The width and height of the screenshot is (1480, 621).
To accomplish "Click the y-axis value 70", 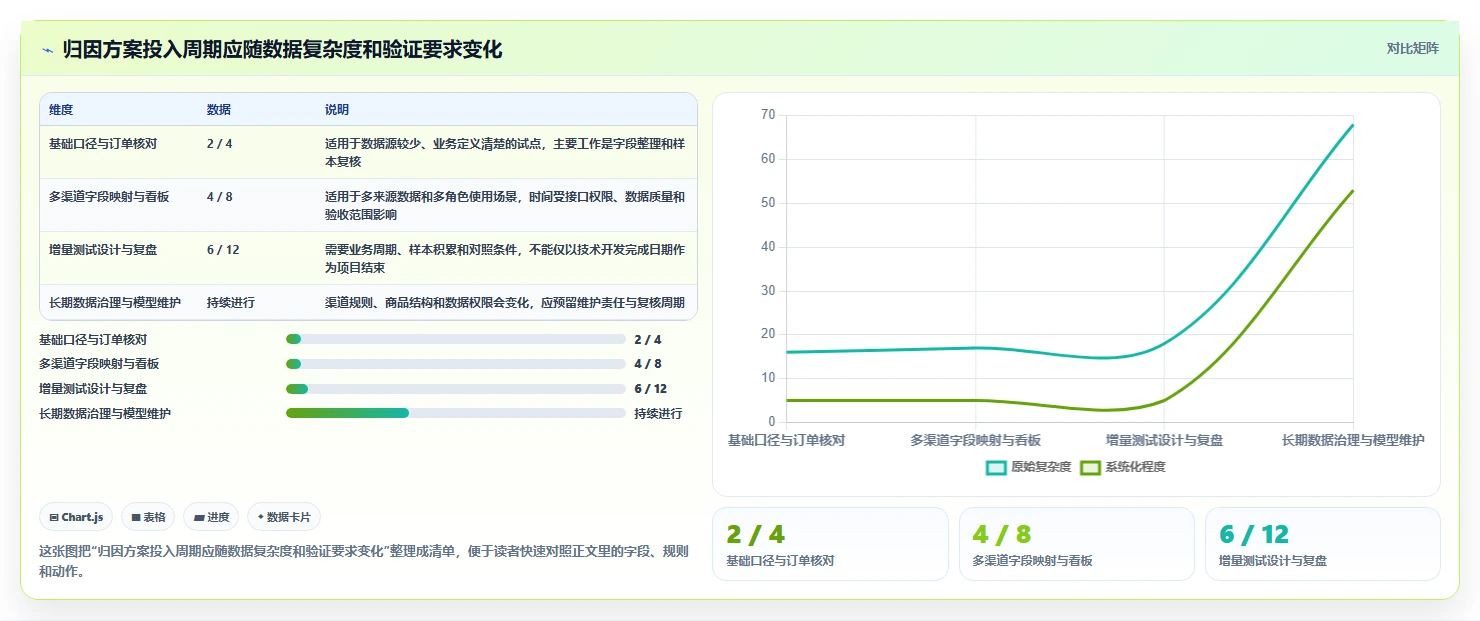I will point(768,115).
